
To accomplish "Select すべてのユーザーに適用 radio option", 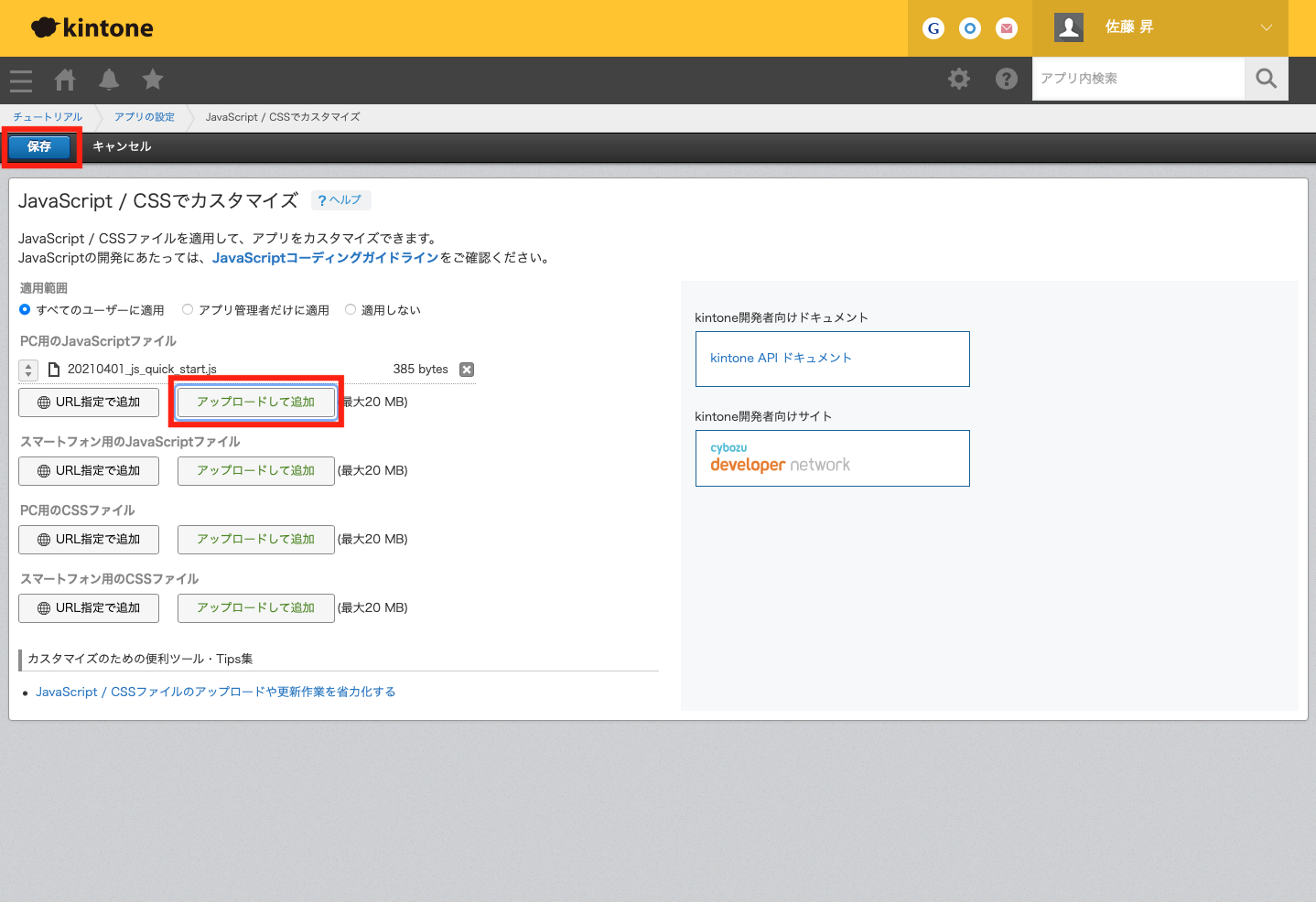I will point(25,310).
